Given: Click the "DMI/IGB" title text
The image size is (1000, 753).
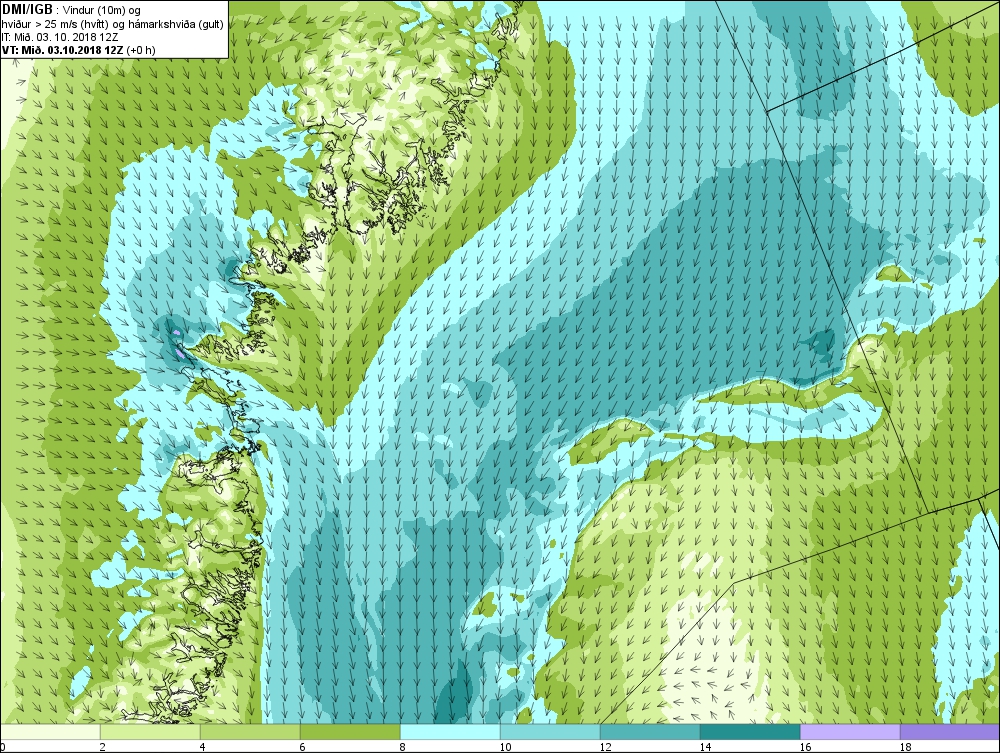Looking at the screenshot, I should pyautogui.click(x=27, y=9).
